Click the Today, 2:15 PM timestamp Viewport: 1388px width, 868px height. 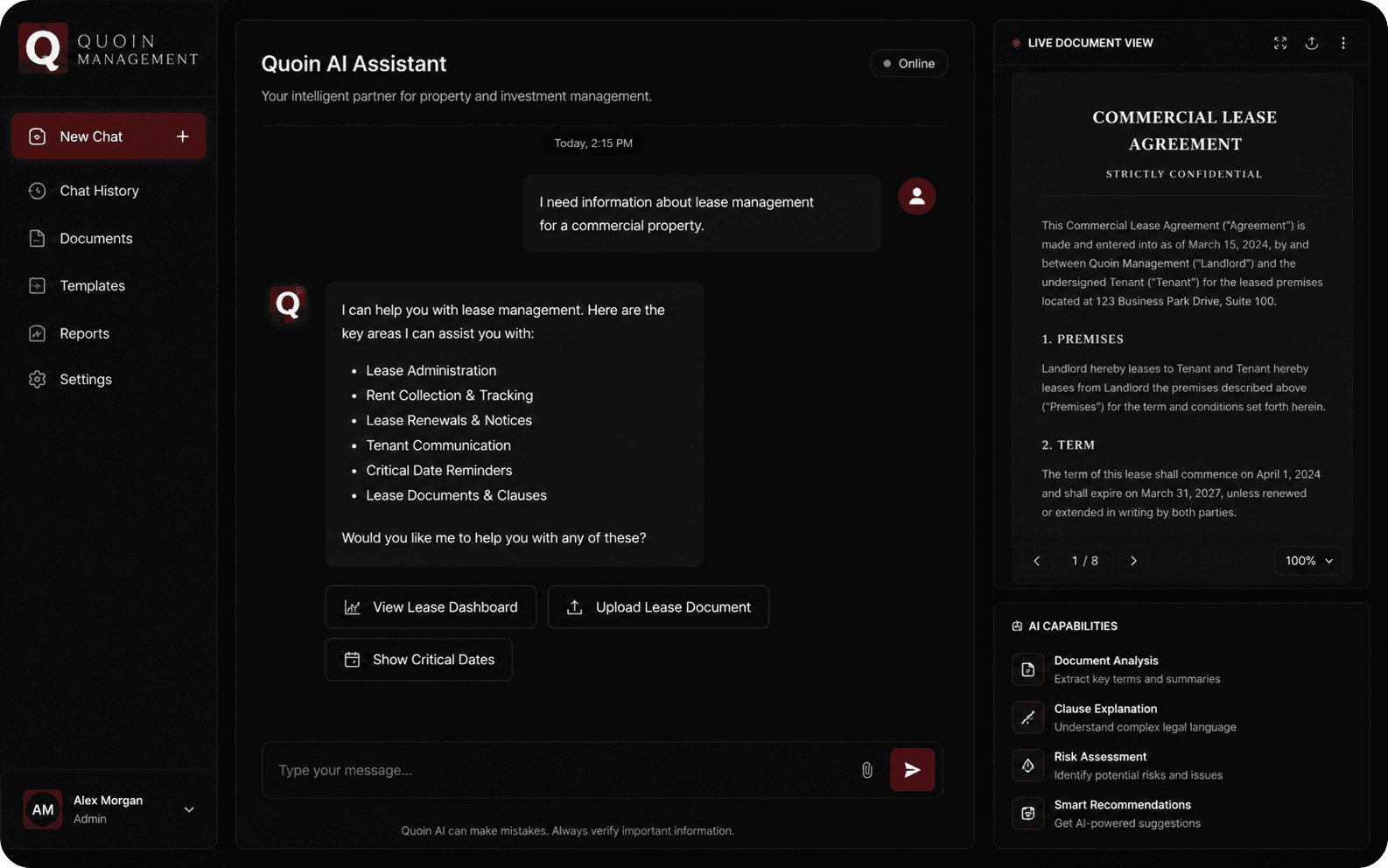click(x=593, y=143)
